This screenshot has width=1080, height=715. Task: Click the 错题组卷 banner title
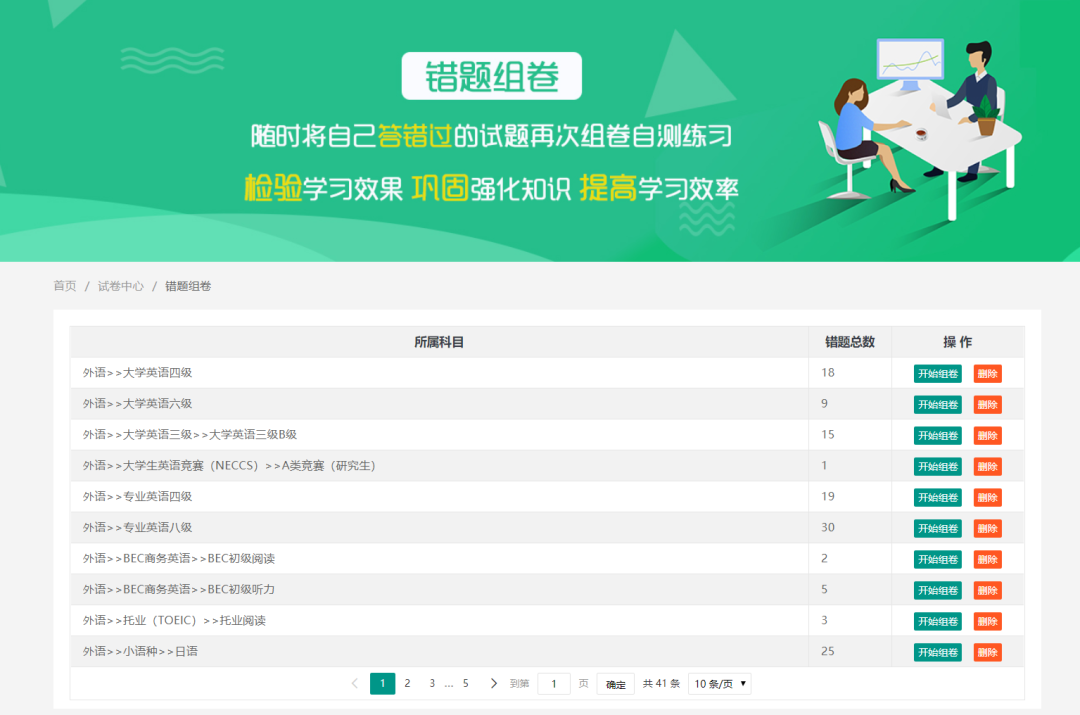pyautogui.click(x=491, y=77)
